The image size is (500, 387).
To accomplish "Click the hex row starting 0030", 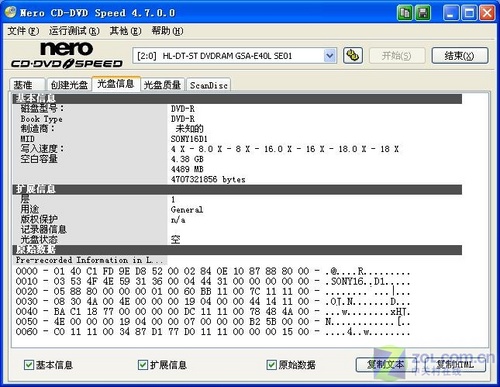I will click(x=212, y=301).
